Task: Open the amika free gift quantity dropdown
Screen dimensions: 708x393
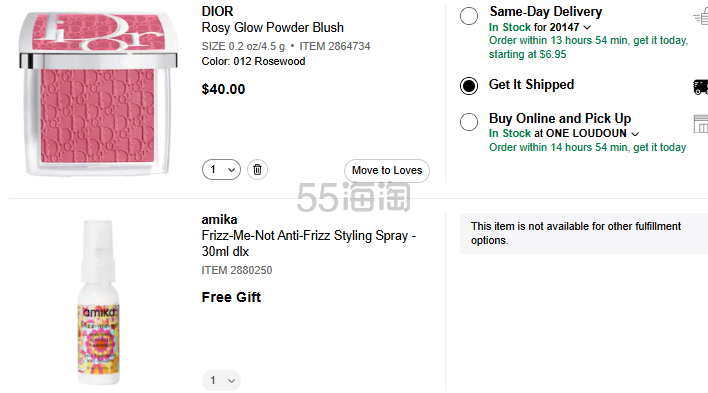Action: (x=221, y=380)
